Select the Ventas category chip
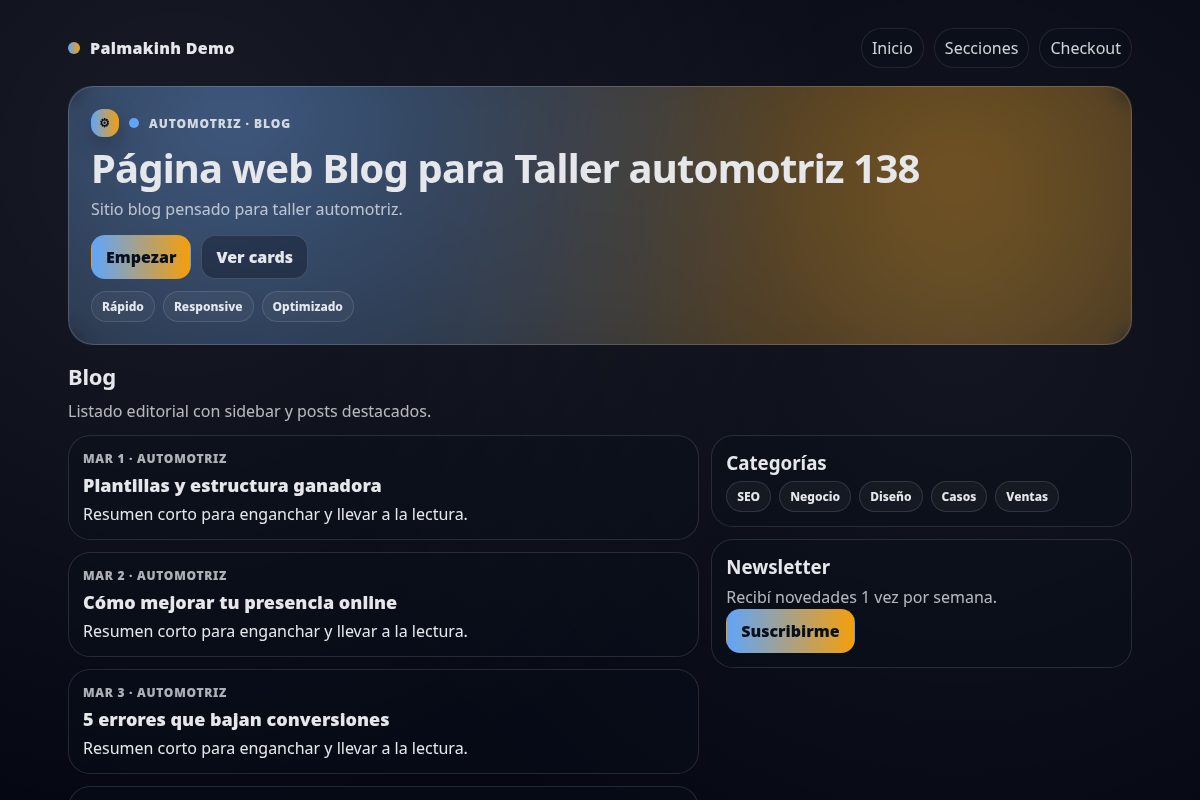 coord(1027,496)
